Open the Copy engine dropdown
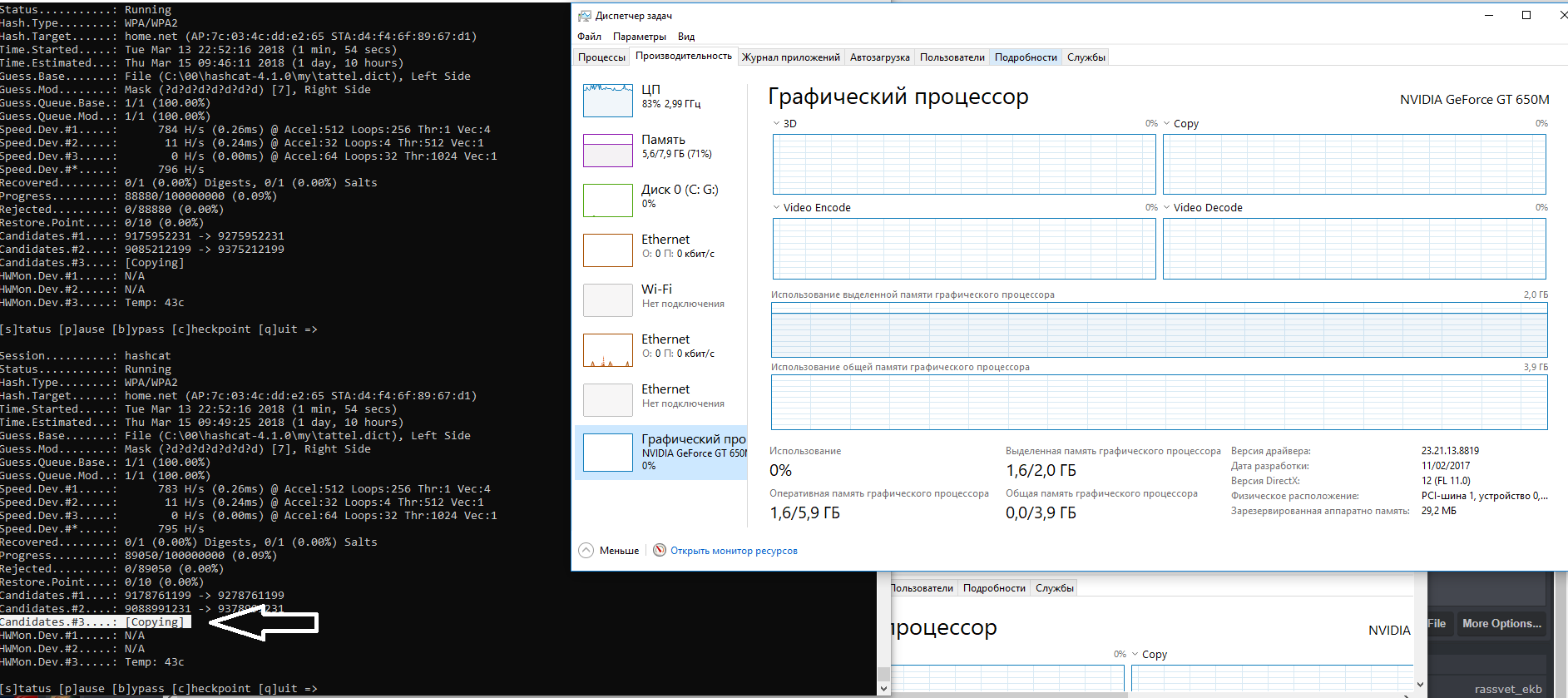The height and width of the screenshot is (698, 1568). click(x=1167, y=124)
